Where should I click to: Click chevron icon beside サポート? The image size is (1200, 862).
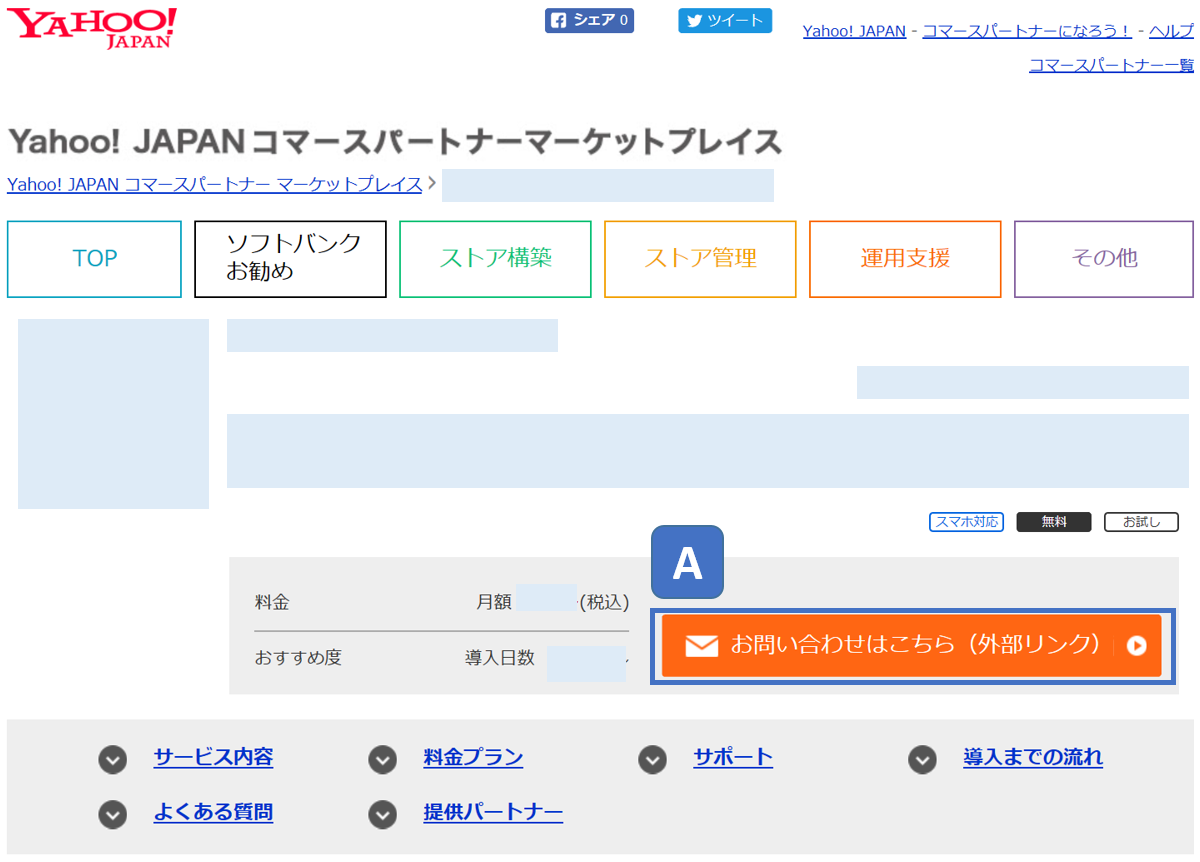pyautogui.click(x=653, y=760)
